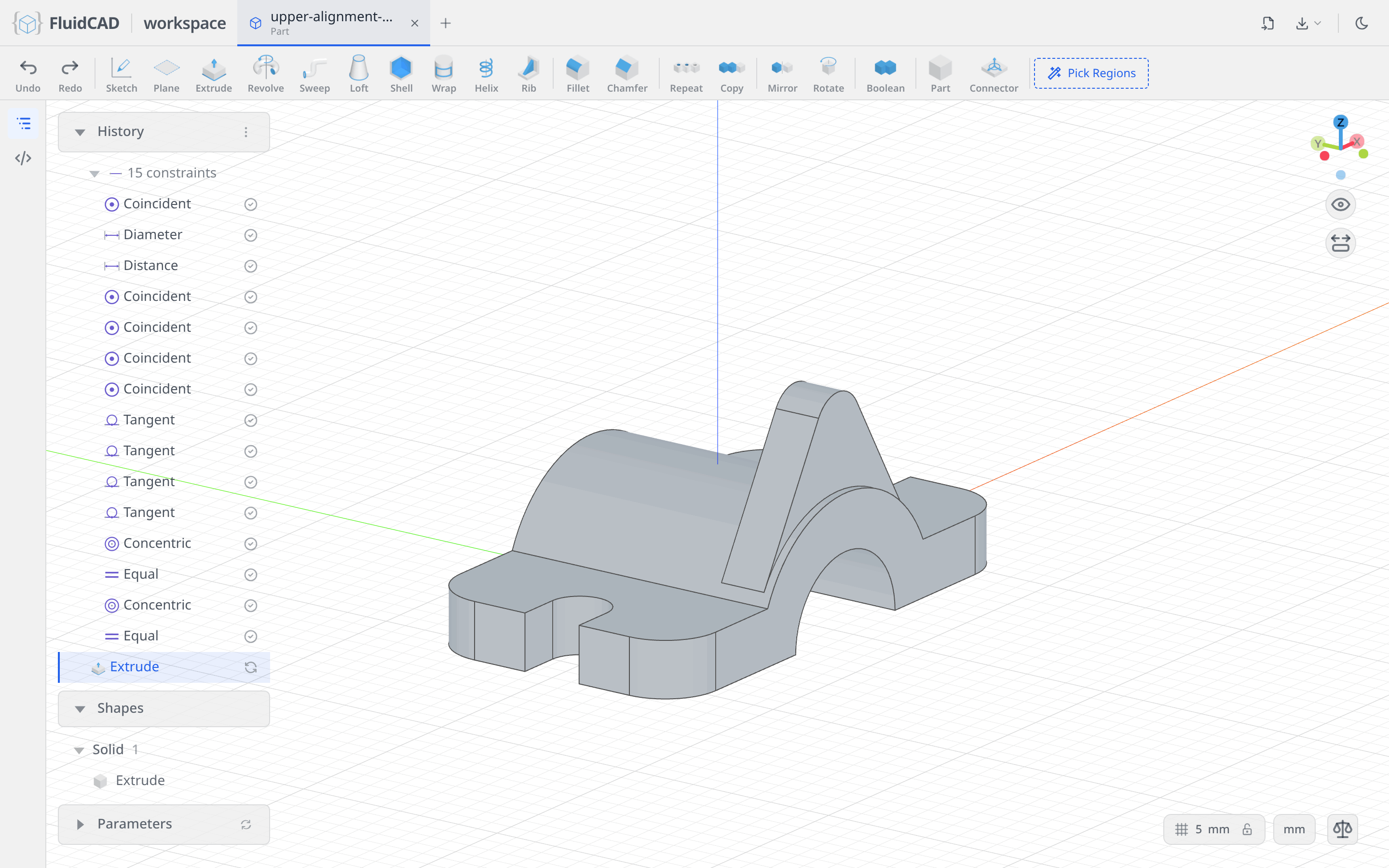Viewport: 1389px width, 868px height.
Task: Toggle the first Concentric constraint check
Action: (x=250, y=543)
